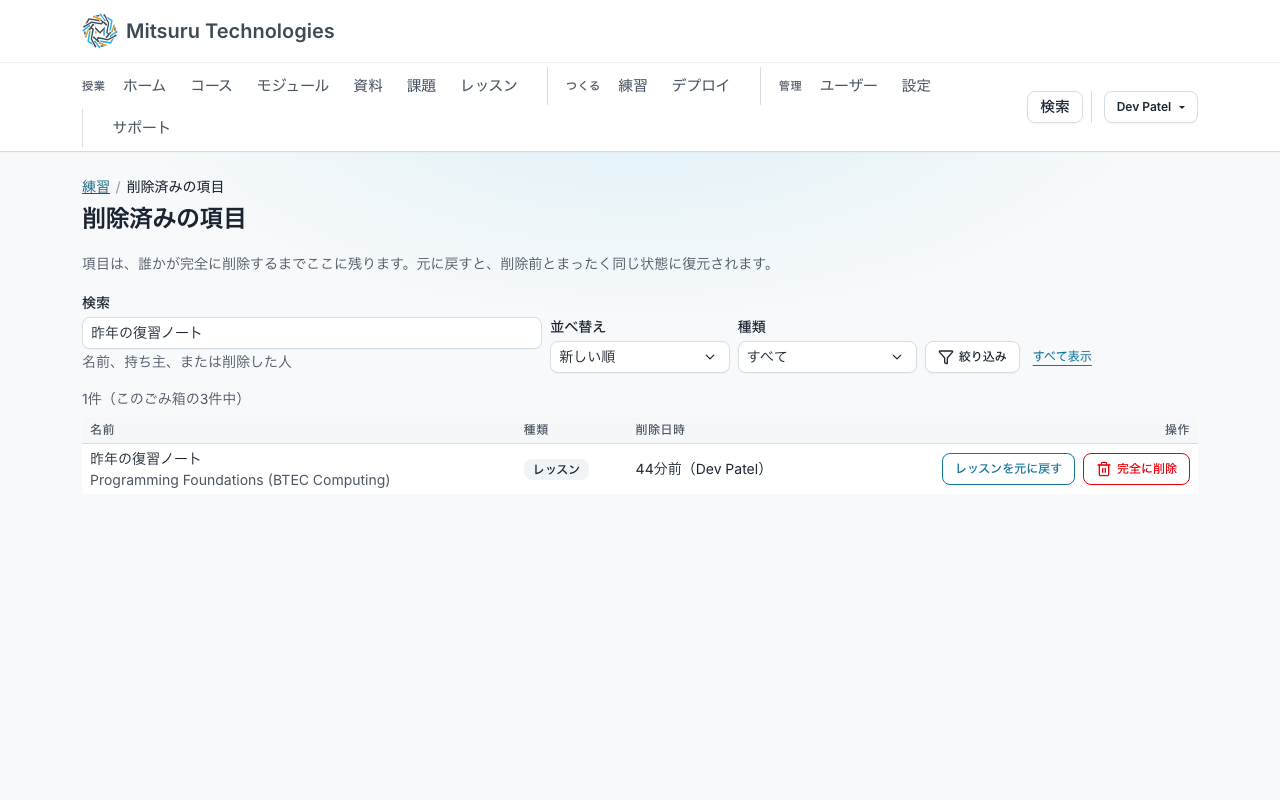The image size is (1280, 800).
Task: Click Programming Foundations (BTEC Computing) course text
Action: (x=240, y=480)
